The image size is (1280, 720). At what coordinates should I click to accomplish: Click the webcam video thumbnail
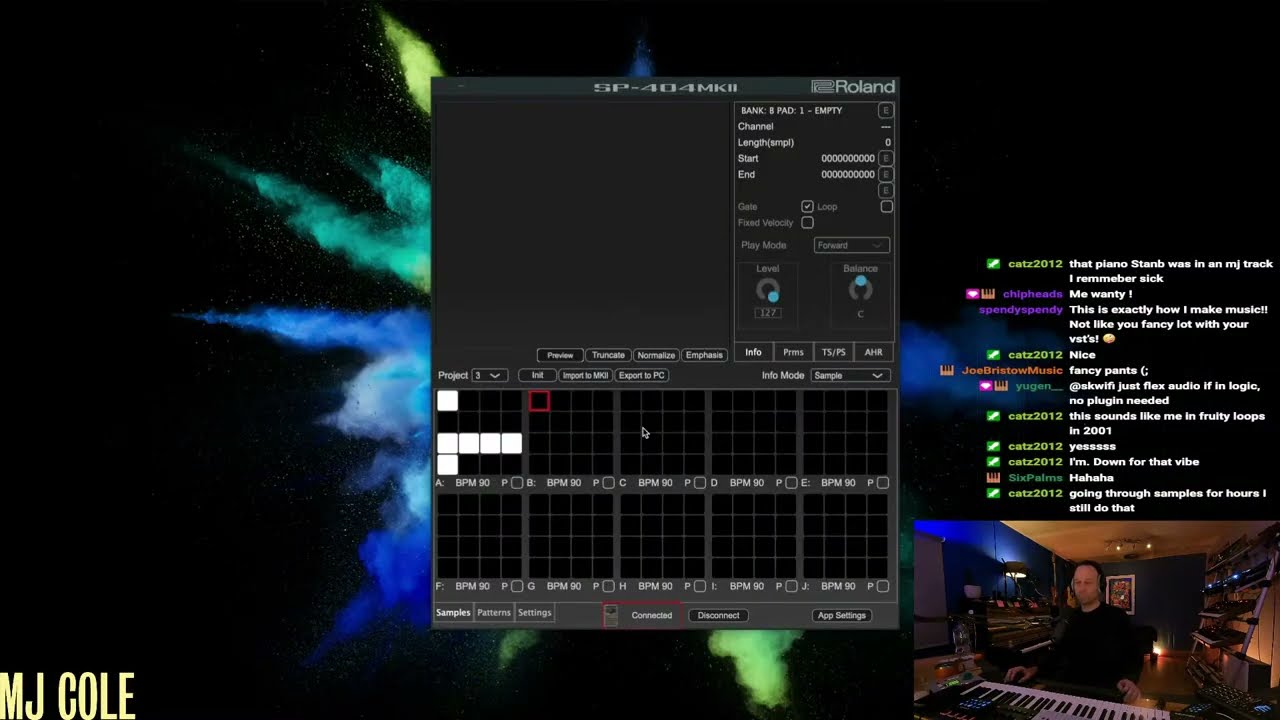point(1097,620)
